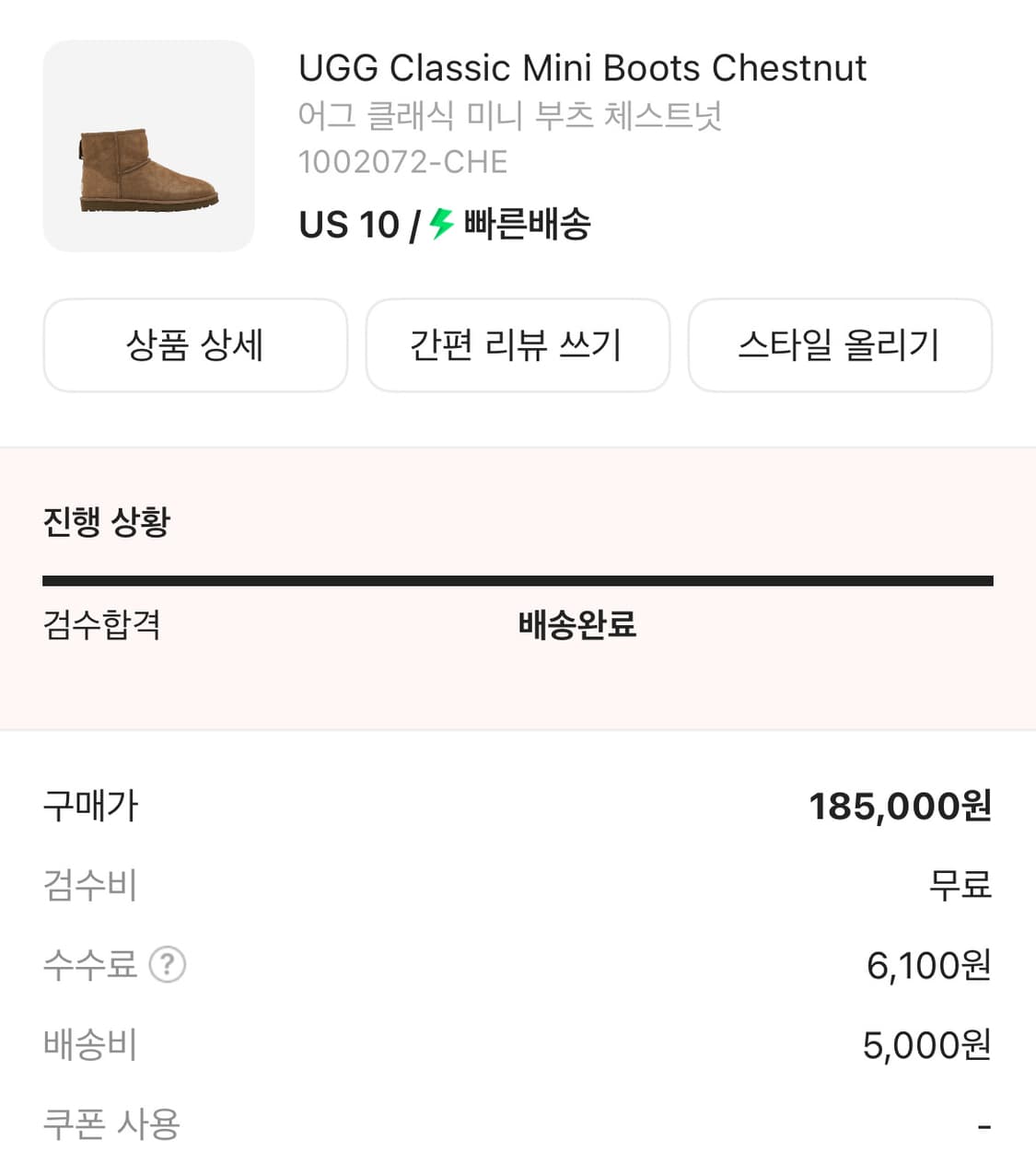The image size is (1036, 1175).
Task: Click the UGG Classic Mini Boots Chestnut title
Action: (x=582, y=68)
